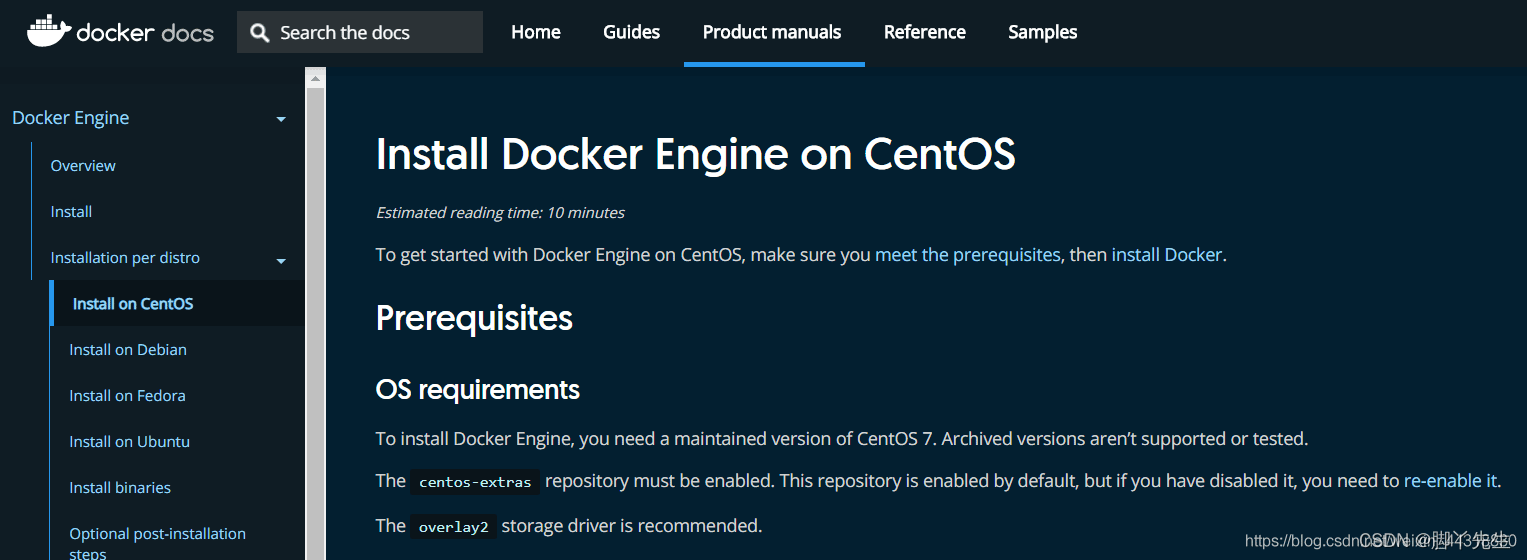Click the sidebar scrollbar up arrow
1527x560 pixels.
point(315,78)
